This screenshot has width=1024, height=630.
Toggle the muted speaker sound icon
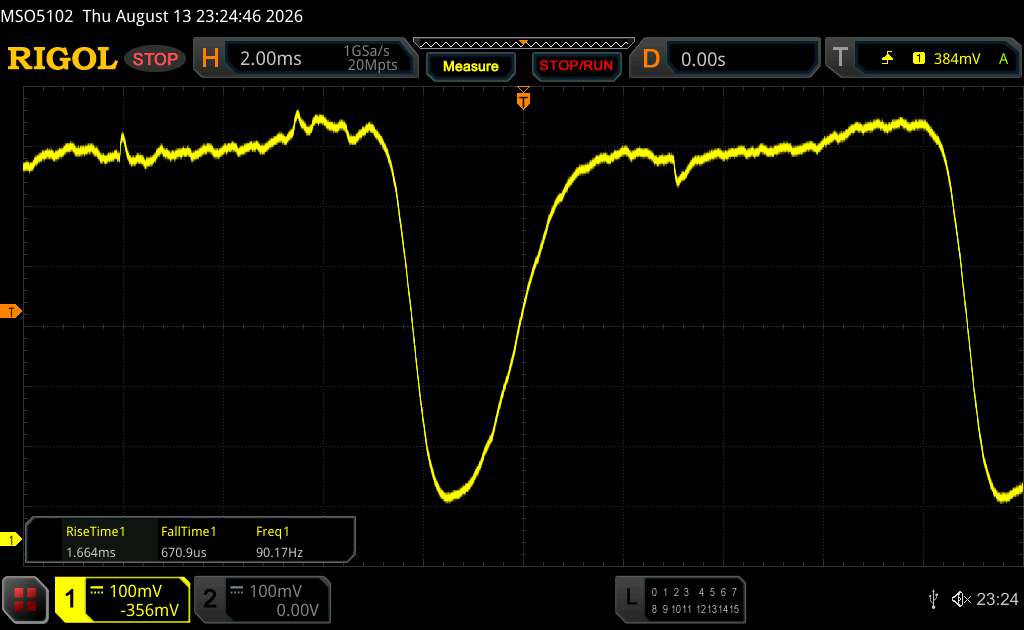tap(961, 599)
